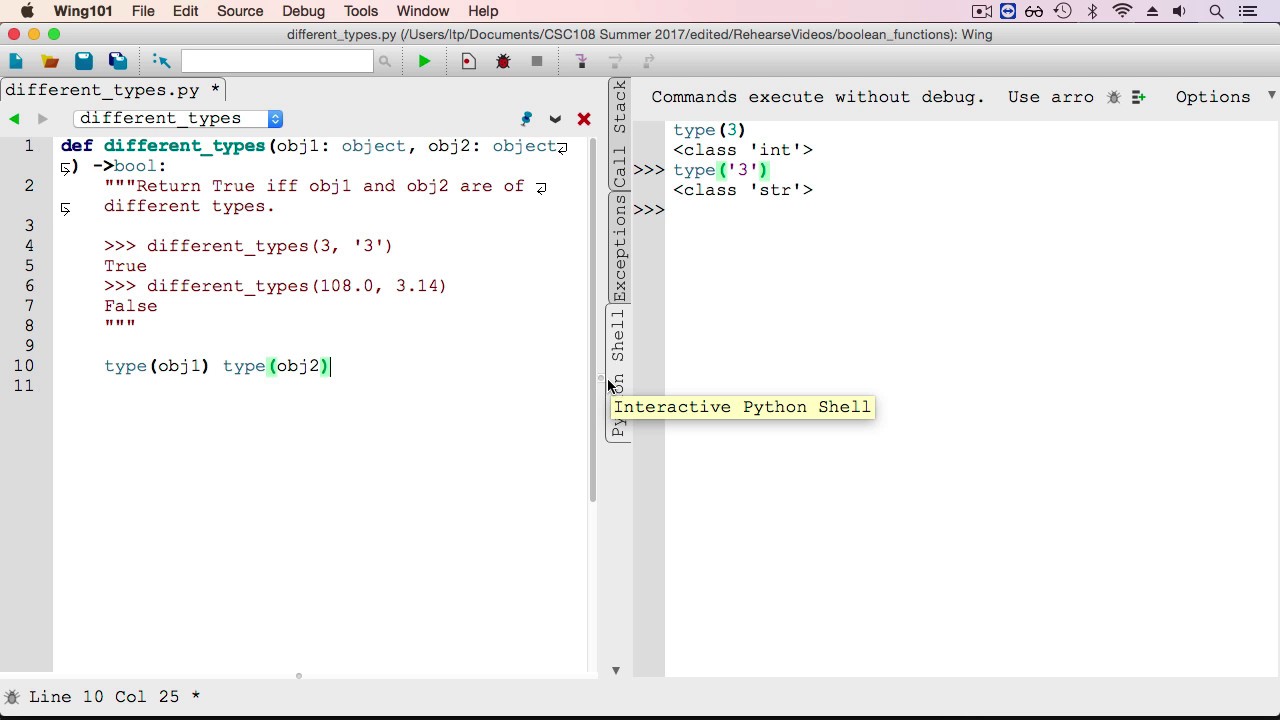This screenshot has width=1280, height=720.
Task: Open the shell Options menu
Action: 1213,97
